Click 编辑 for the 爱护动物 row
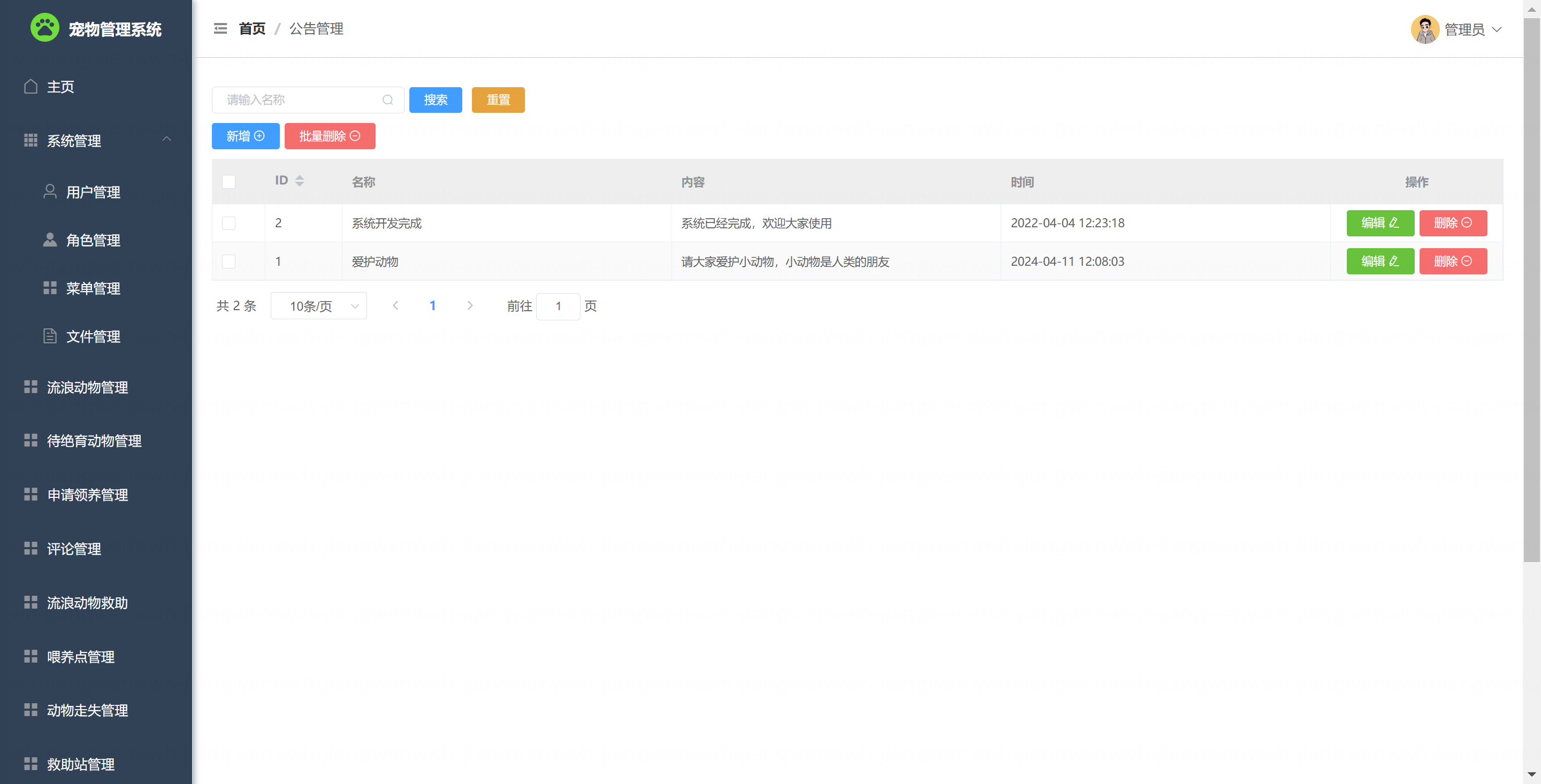The width and height of the screenshot is (1541, 784). 1379,262
